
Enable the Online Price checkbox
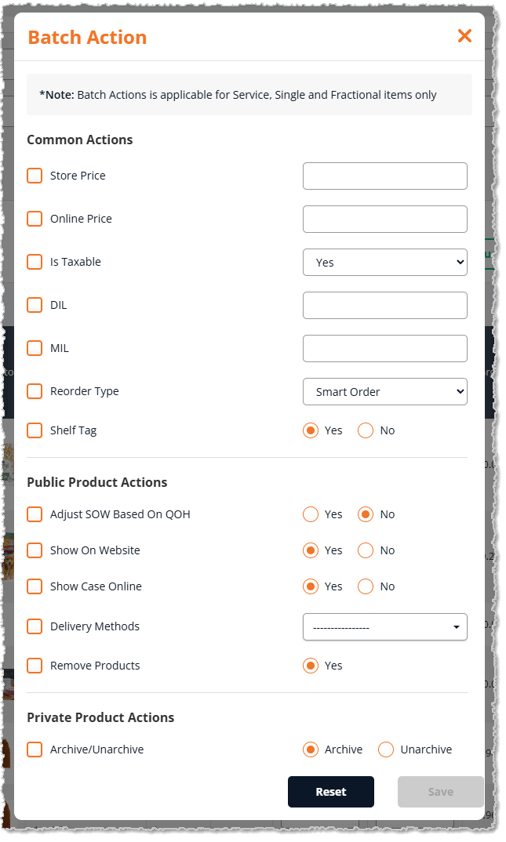coord(34,219)
